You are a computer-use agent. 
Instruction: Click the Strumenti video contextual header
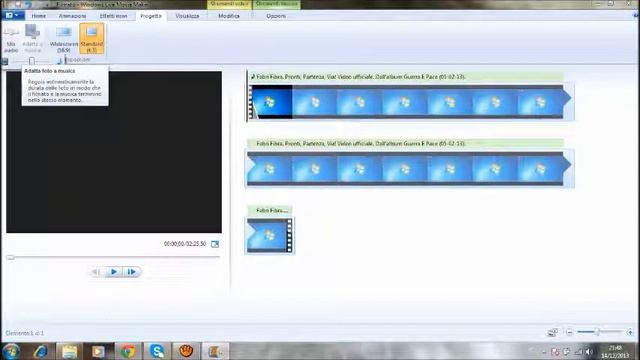230,4
